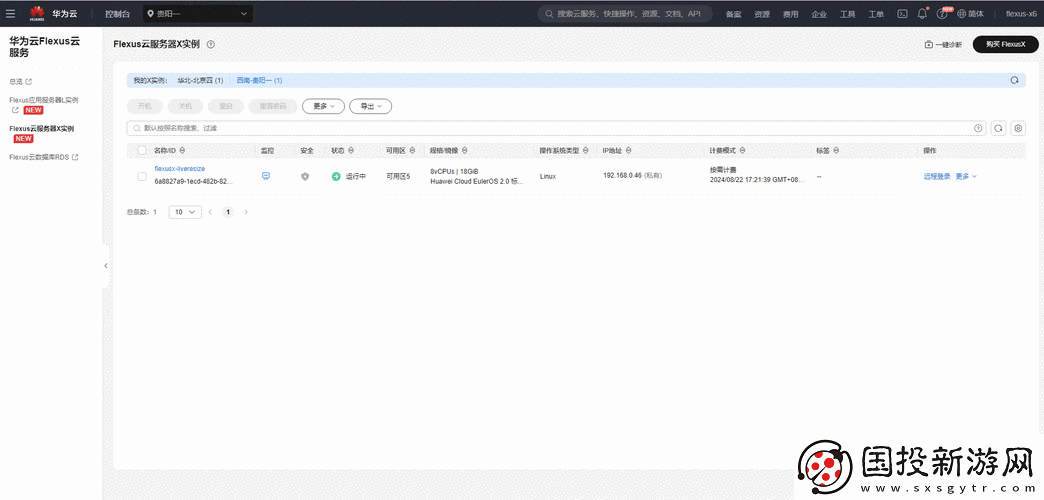Click the refresh icon in the region bar
Viewport: 1044px width, 500px height.
[x=1014, y=80]
